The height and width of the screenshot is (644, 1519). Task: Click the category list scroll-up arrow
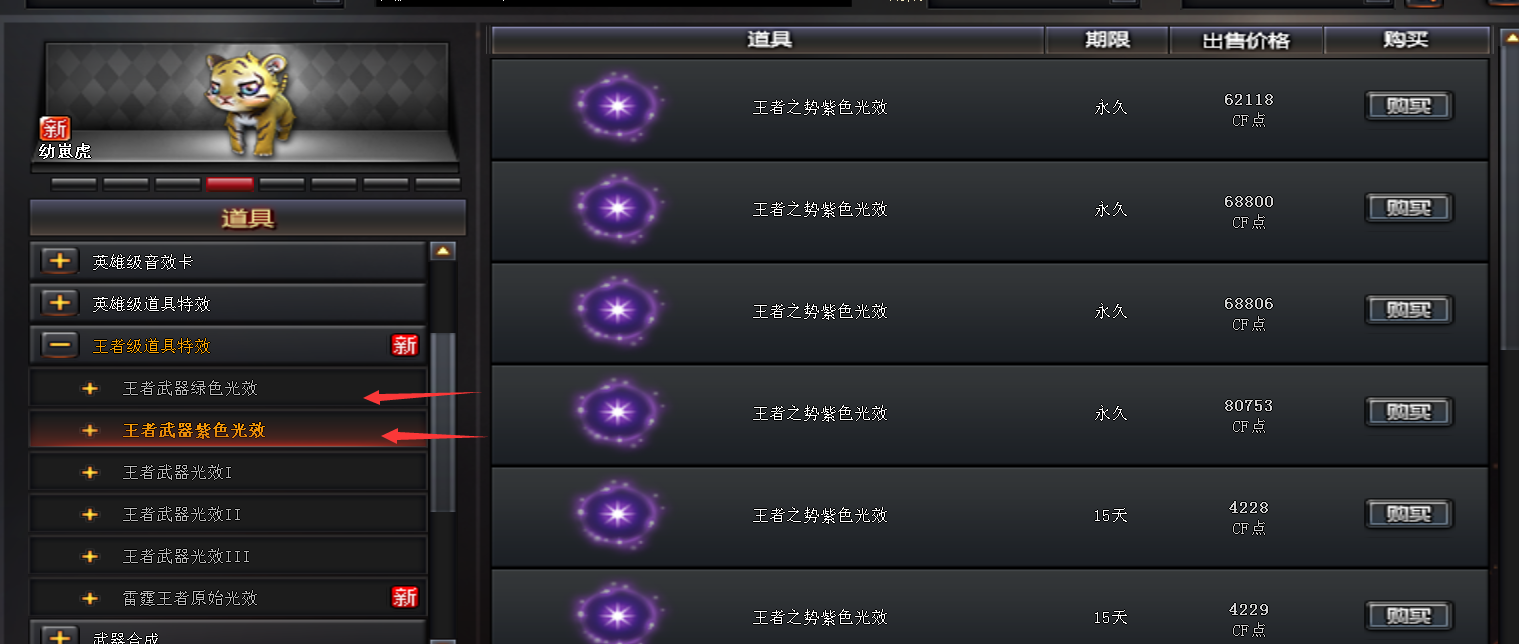(x=443, y=251)
